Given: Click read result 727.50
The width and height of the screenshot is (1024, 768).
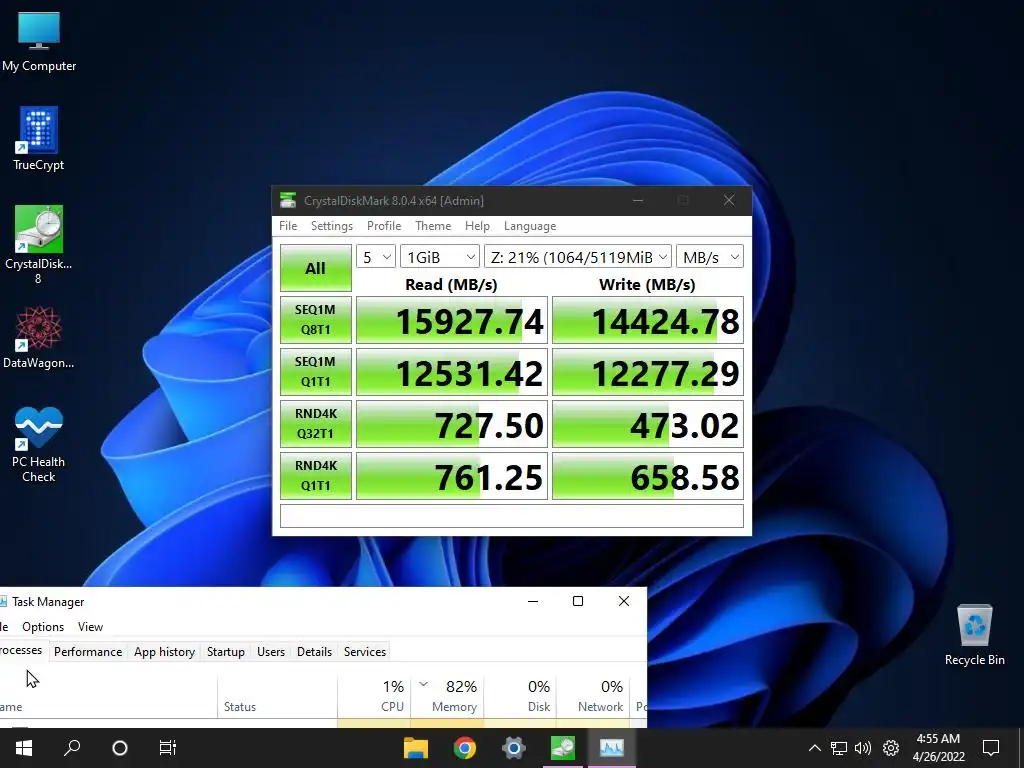Looking at the screenshot, I should click(452, 424).
